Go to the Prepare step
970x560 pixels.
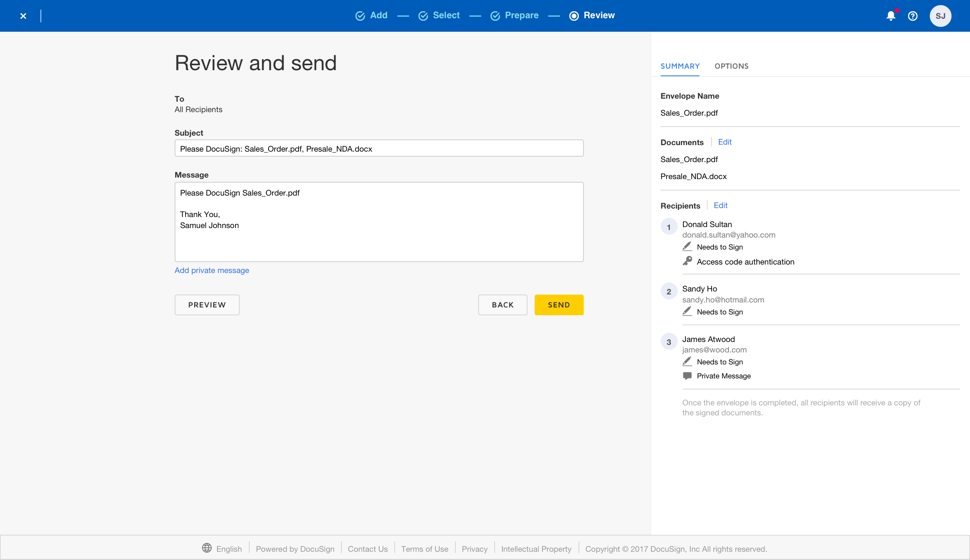[x=521, y=15]
